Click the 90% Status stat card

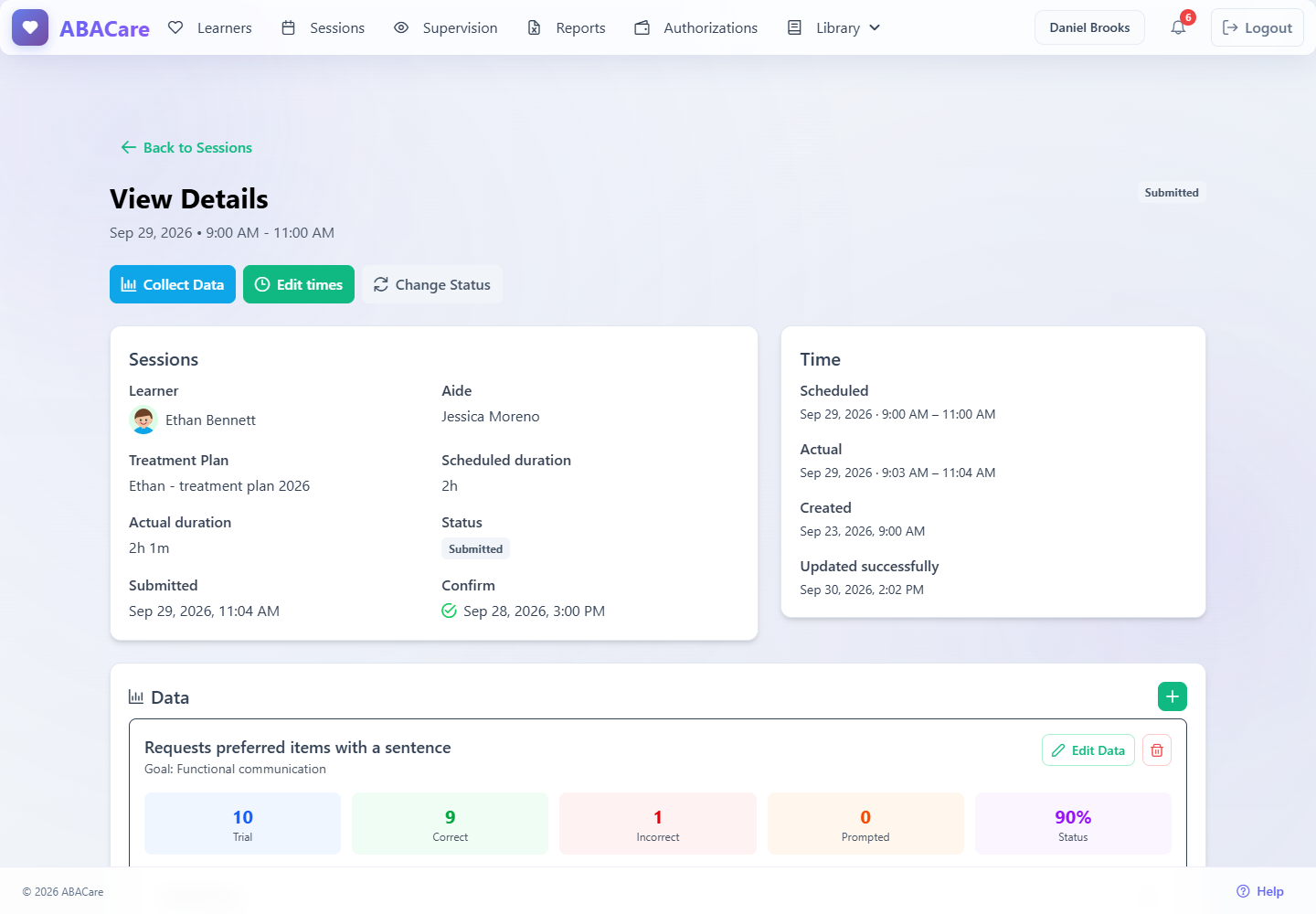click(1073, 824)
